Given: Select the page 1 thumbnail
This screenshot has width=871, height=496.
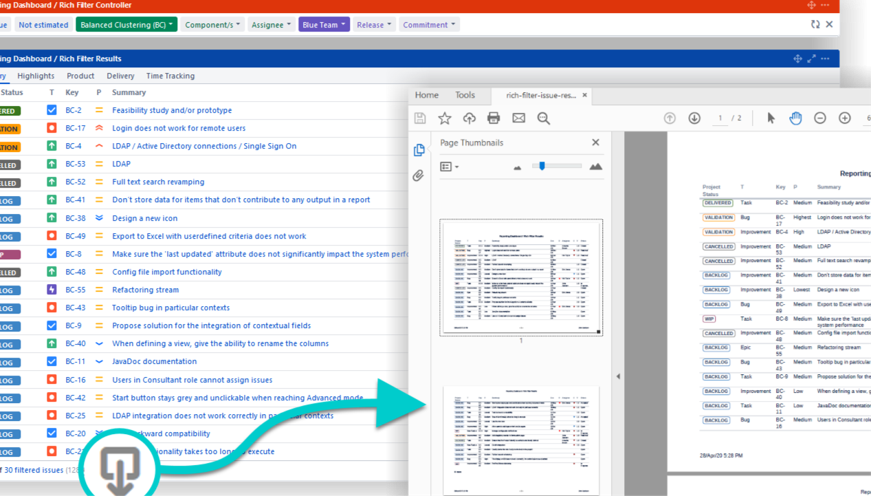Looking at the screenshot, I should (521, 277).
